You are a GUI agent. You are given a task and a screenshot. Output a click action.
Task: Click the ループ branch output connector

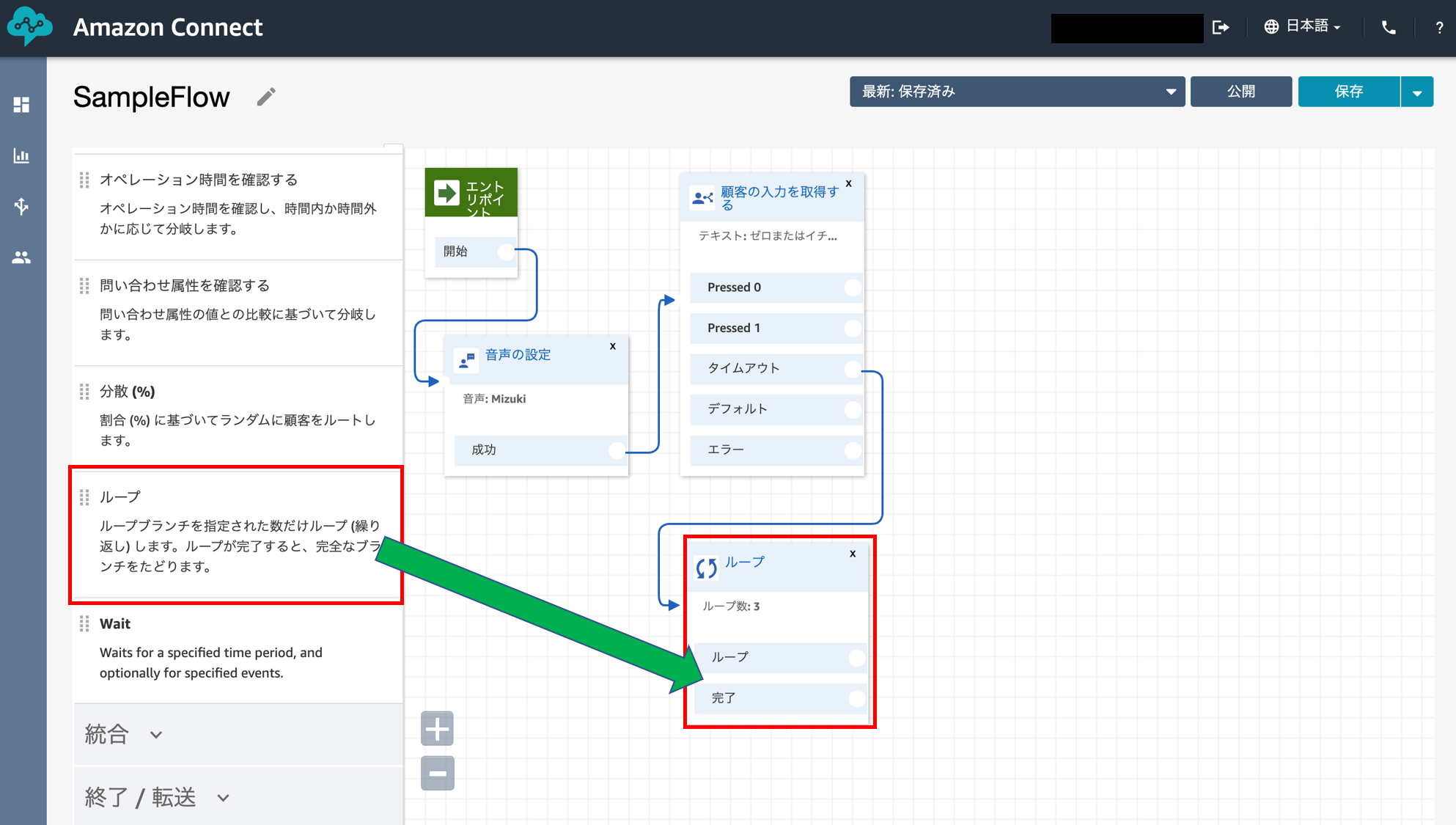pyautogui.click(x=857, y=658)
